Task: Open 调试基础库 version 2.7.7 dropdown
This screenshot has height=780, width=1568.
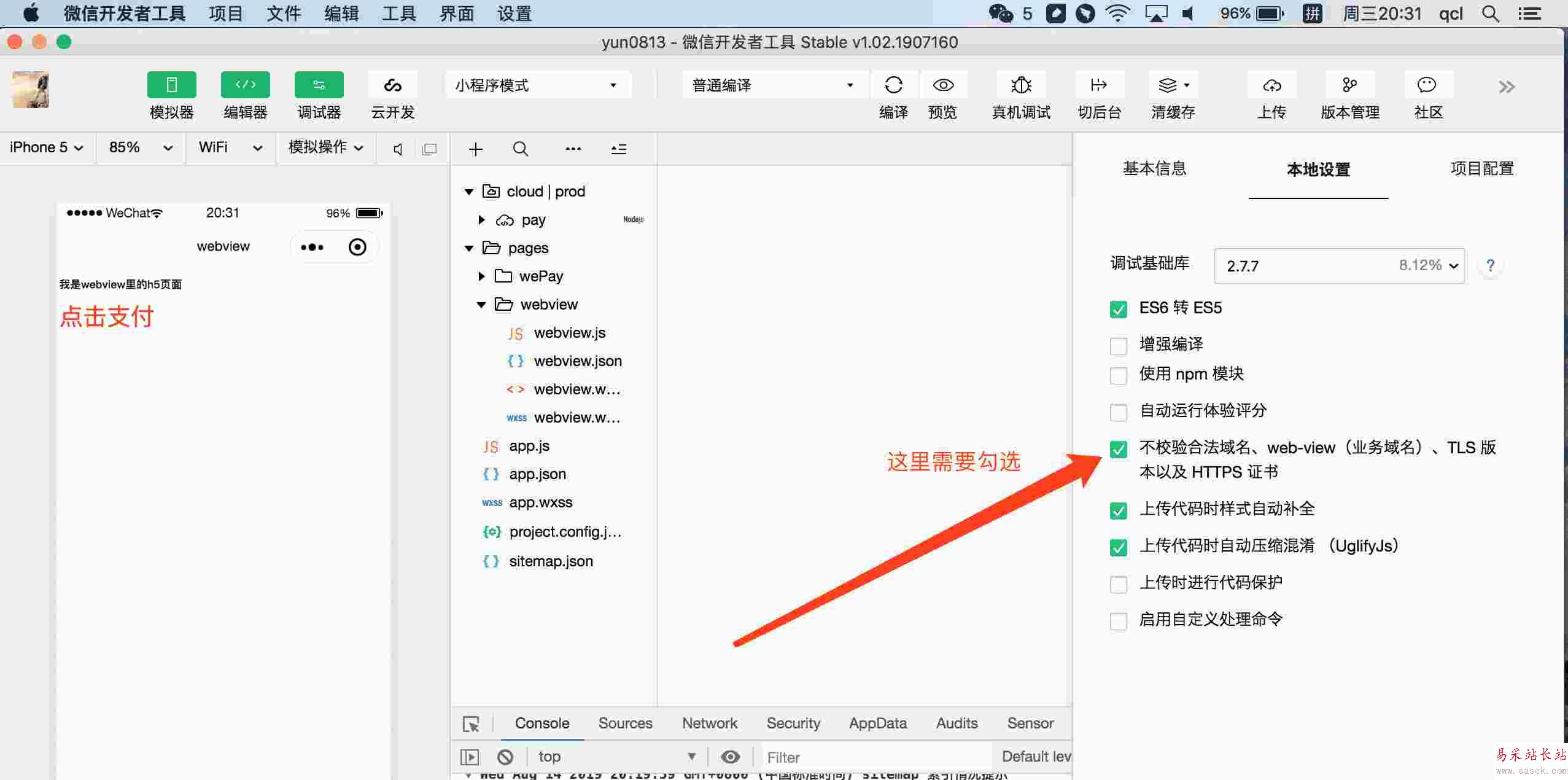Action: coord(1338,266)
